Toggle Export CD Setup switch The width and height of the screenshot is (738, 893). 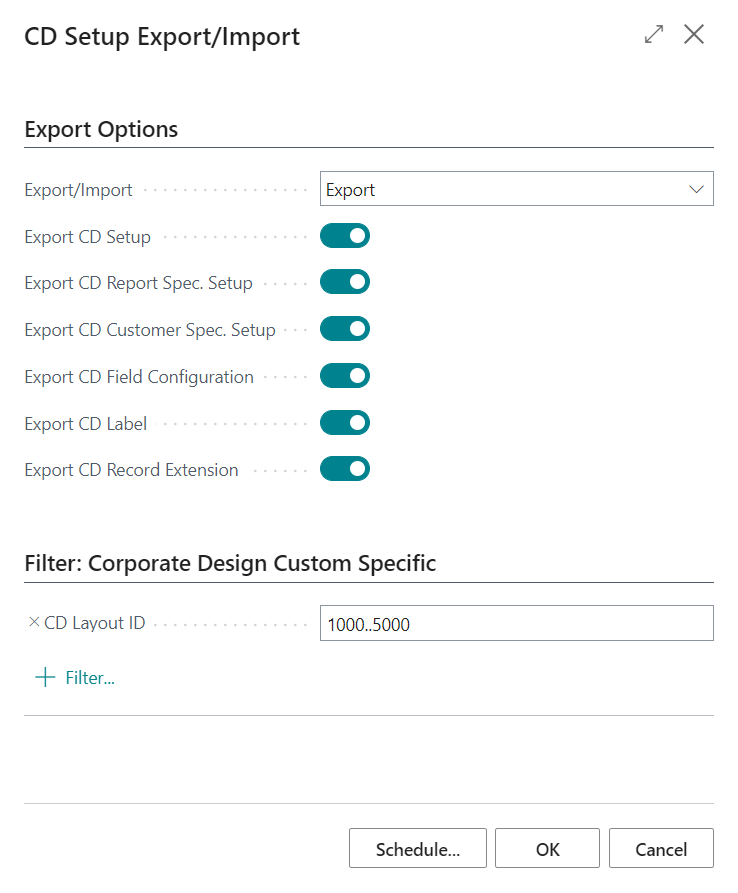[345, 236]
